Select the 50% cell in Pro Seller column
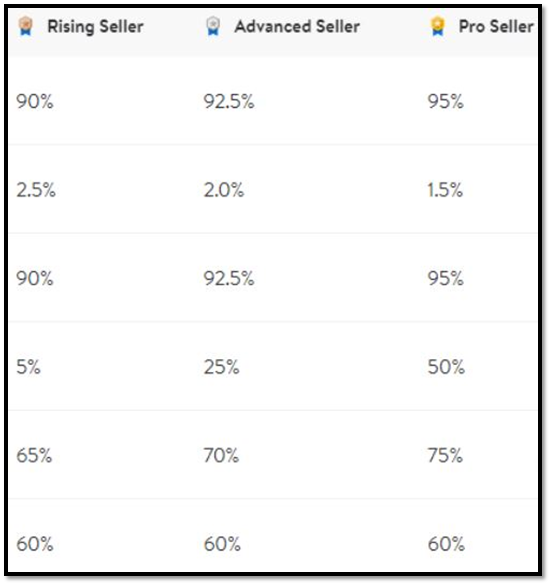550x584 pixels. (446, 367)
